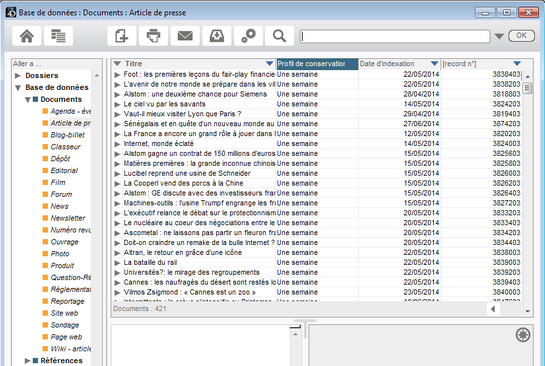Click record number 3838403

506,74
